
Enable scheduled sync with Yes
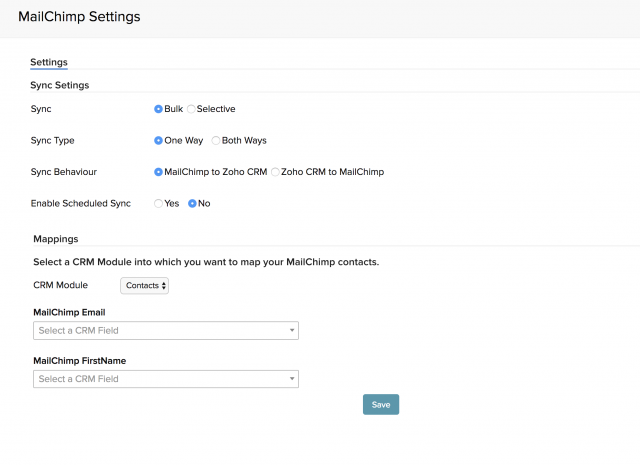click(x=159, y=203)
